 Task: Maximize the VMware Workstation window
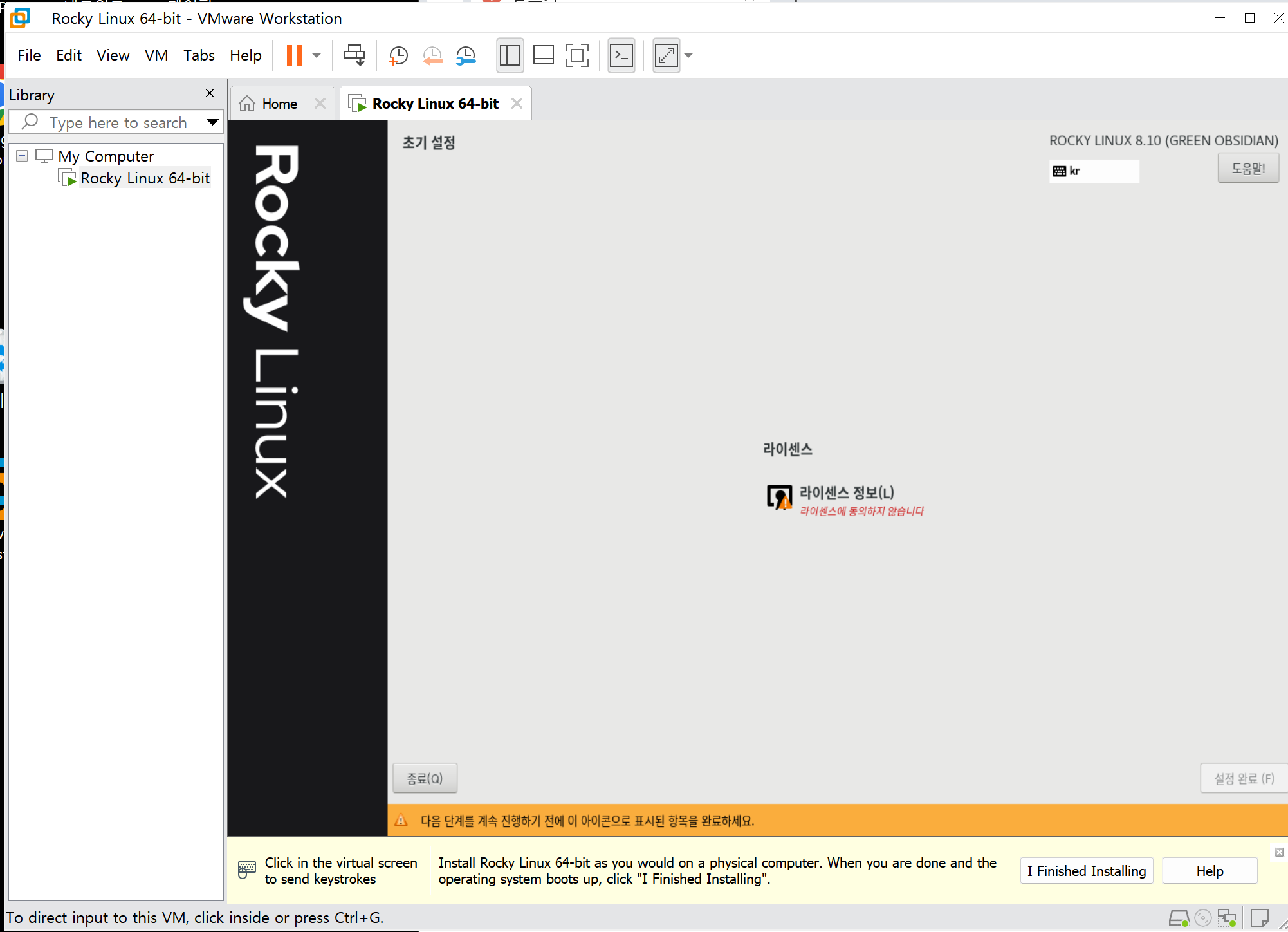pyautogui.click(x=1249, y=18)
